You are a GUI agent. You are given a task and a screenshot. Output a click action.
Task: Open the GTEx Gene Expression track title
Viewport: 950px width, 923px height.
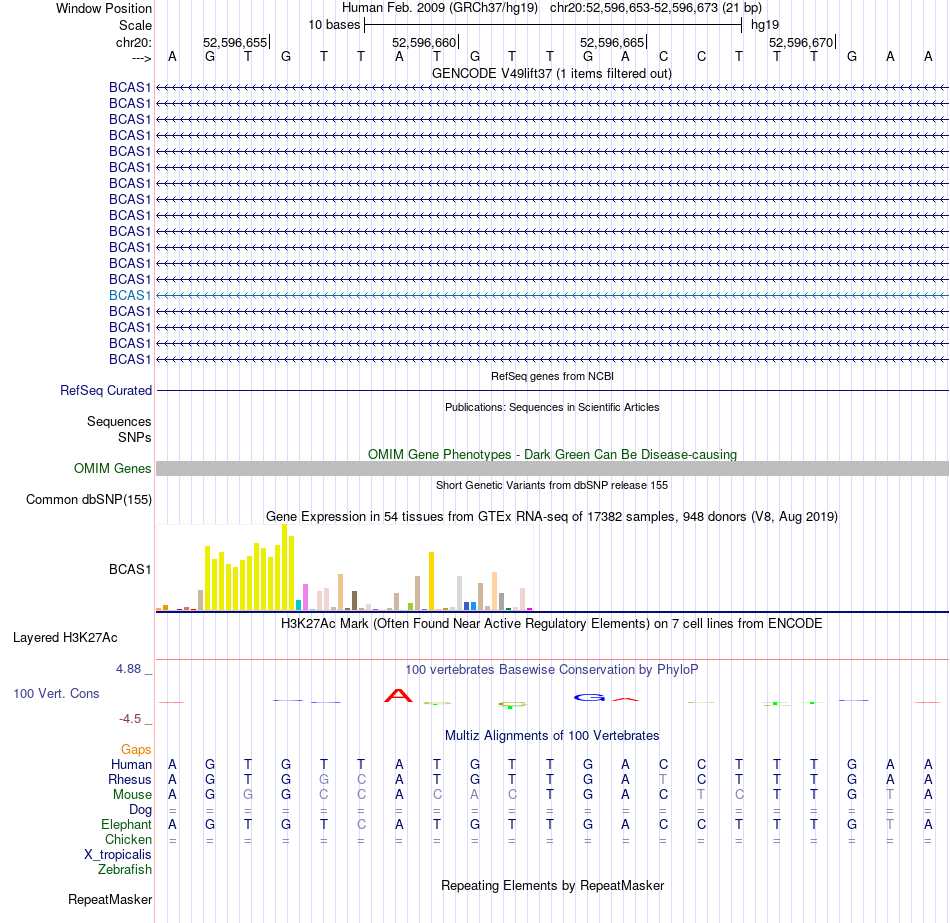(552, 516)
